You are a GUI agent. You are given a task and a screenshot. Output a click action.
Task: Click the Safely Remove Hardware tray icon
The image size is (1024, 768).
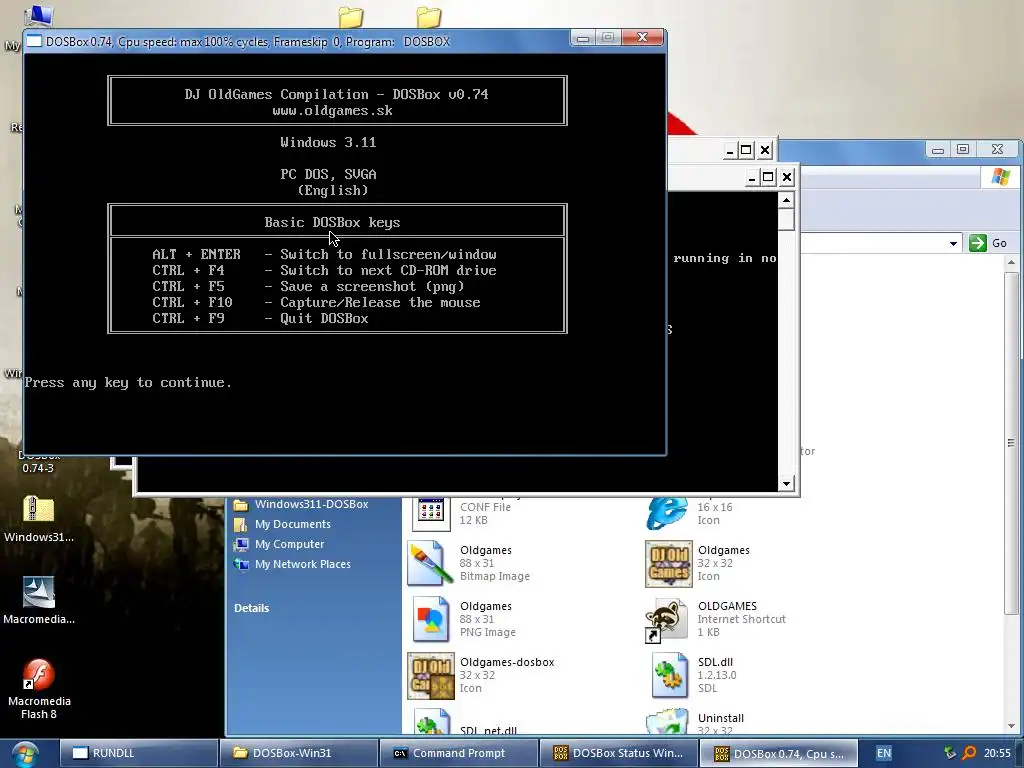(950, 753)
